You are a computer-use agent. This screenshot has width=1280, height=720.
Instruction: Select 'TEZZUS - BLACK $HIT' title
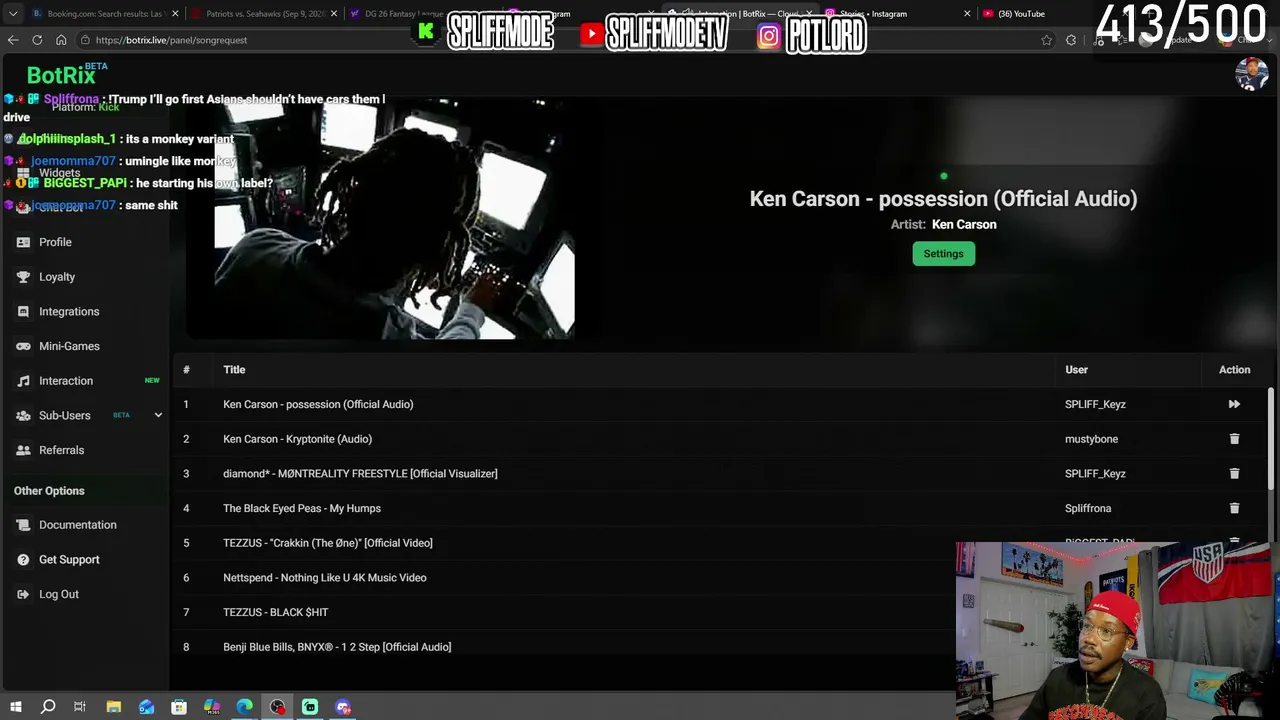click(x=276, y=612)
